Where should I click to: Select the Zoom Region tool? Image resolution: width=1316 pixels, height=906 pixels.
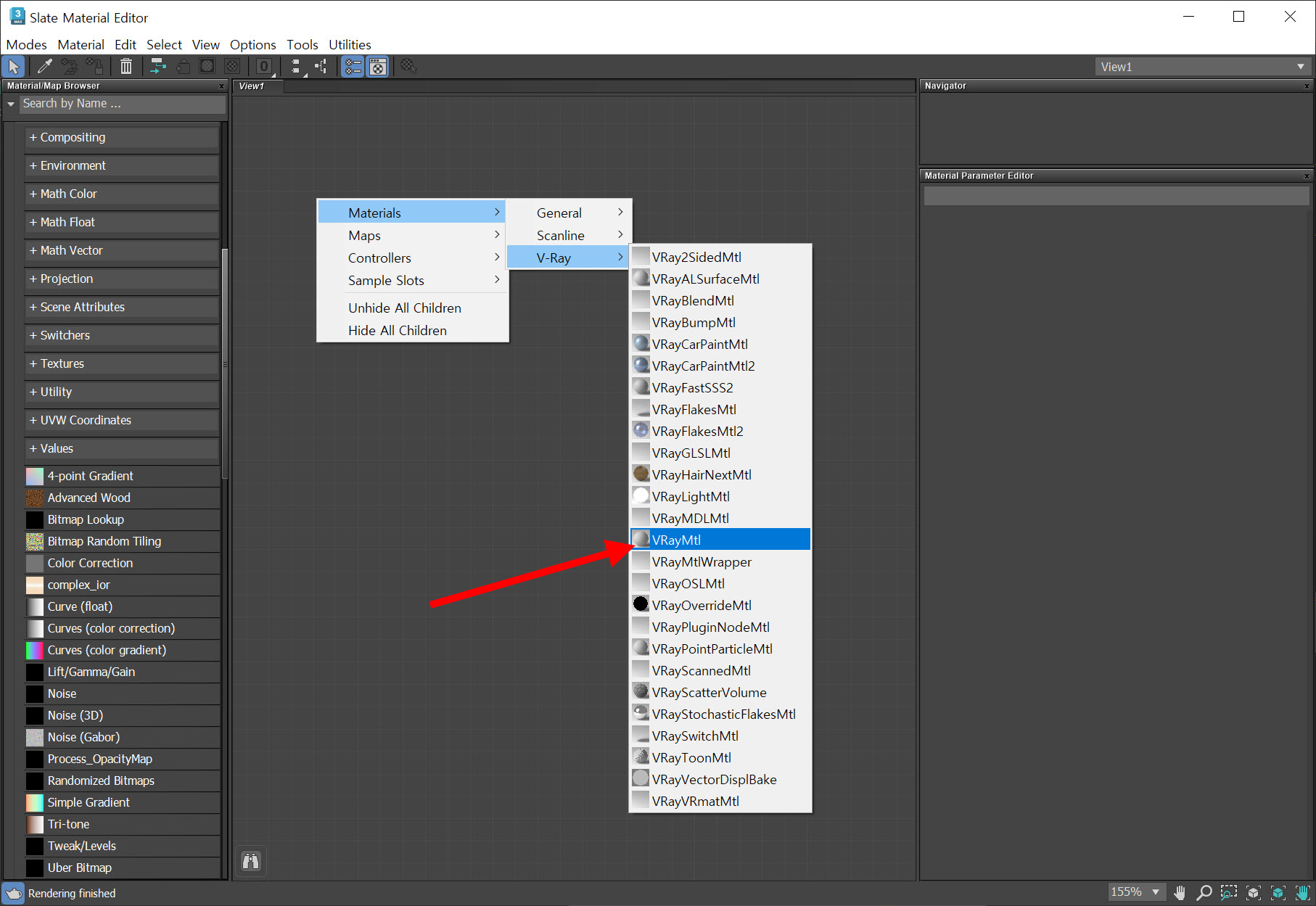click(x=1229, y=892)
